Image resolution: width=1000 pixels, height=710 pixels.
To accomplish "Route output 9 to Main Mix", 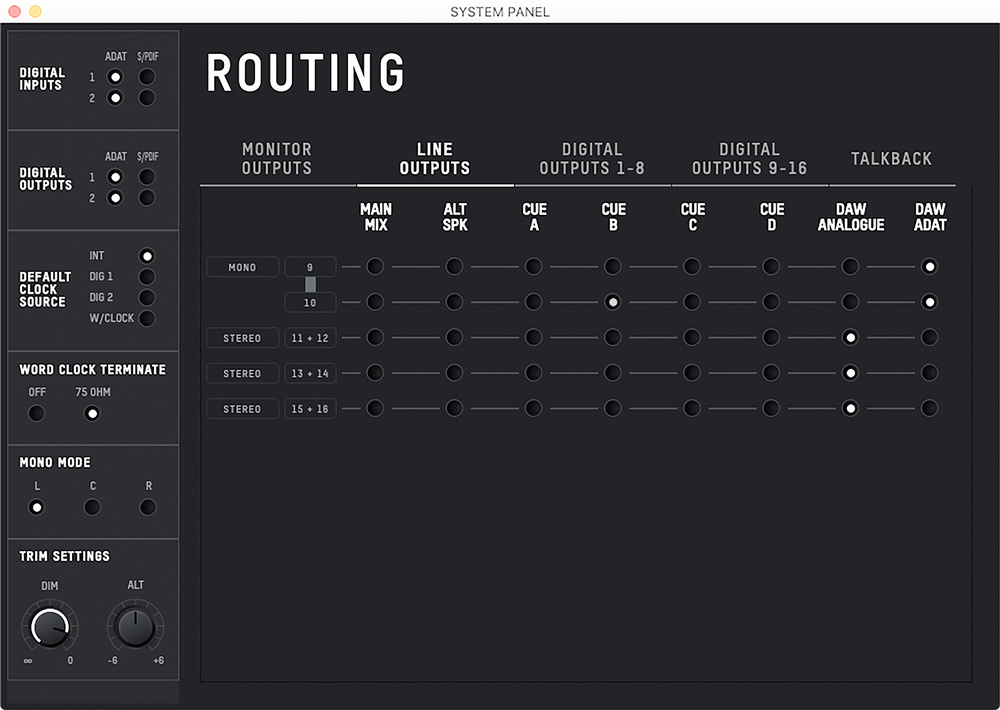I will 375,267.
